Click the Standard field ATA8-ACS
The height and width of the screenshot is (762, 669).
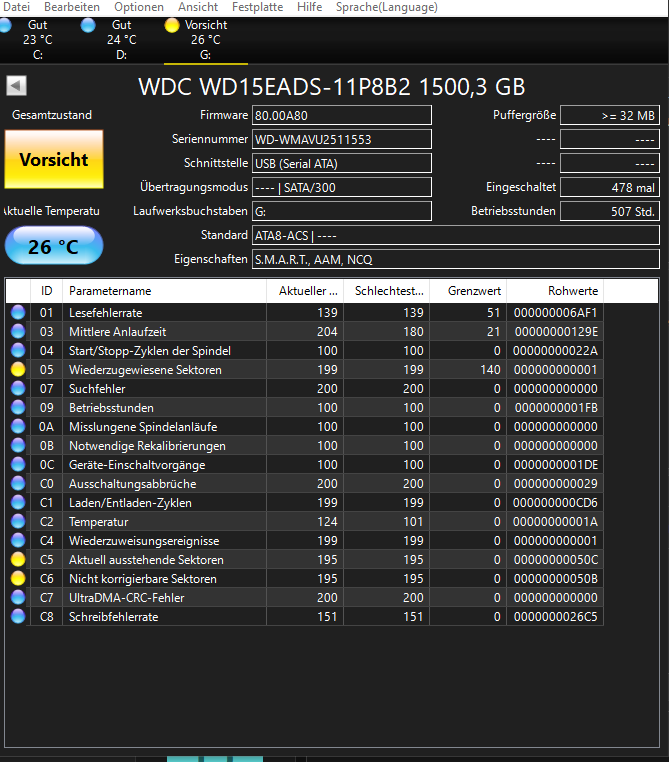pos(456,235)
